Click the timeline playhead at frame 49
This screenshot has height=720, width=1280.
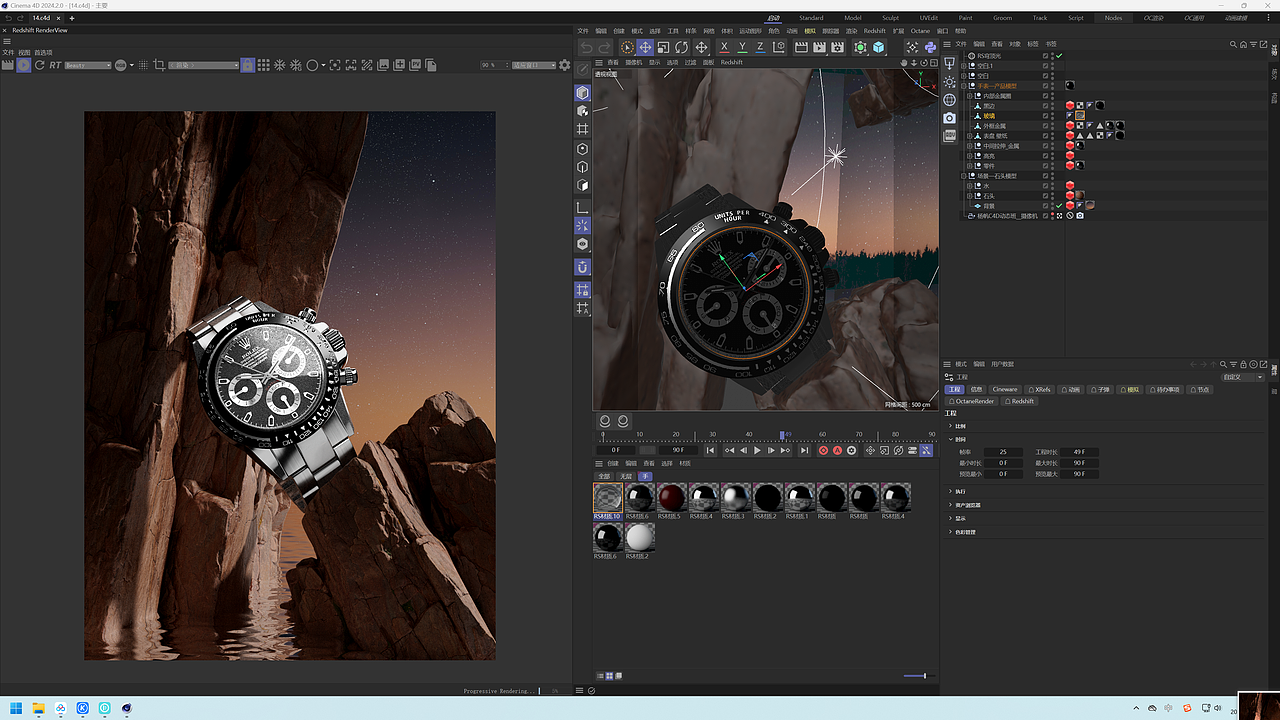[782, 435]
